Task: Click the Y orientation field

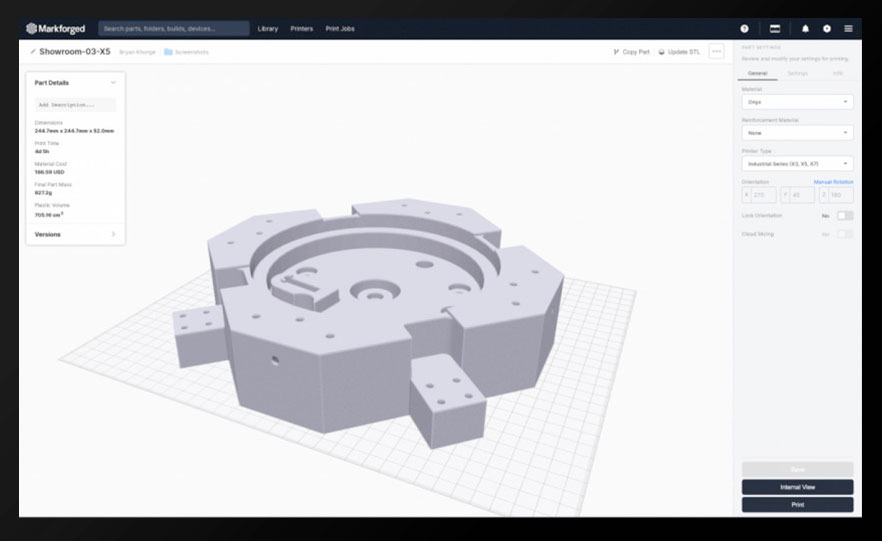Action: click(x=797, y=195)
